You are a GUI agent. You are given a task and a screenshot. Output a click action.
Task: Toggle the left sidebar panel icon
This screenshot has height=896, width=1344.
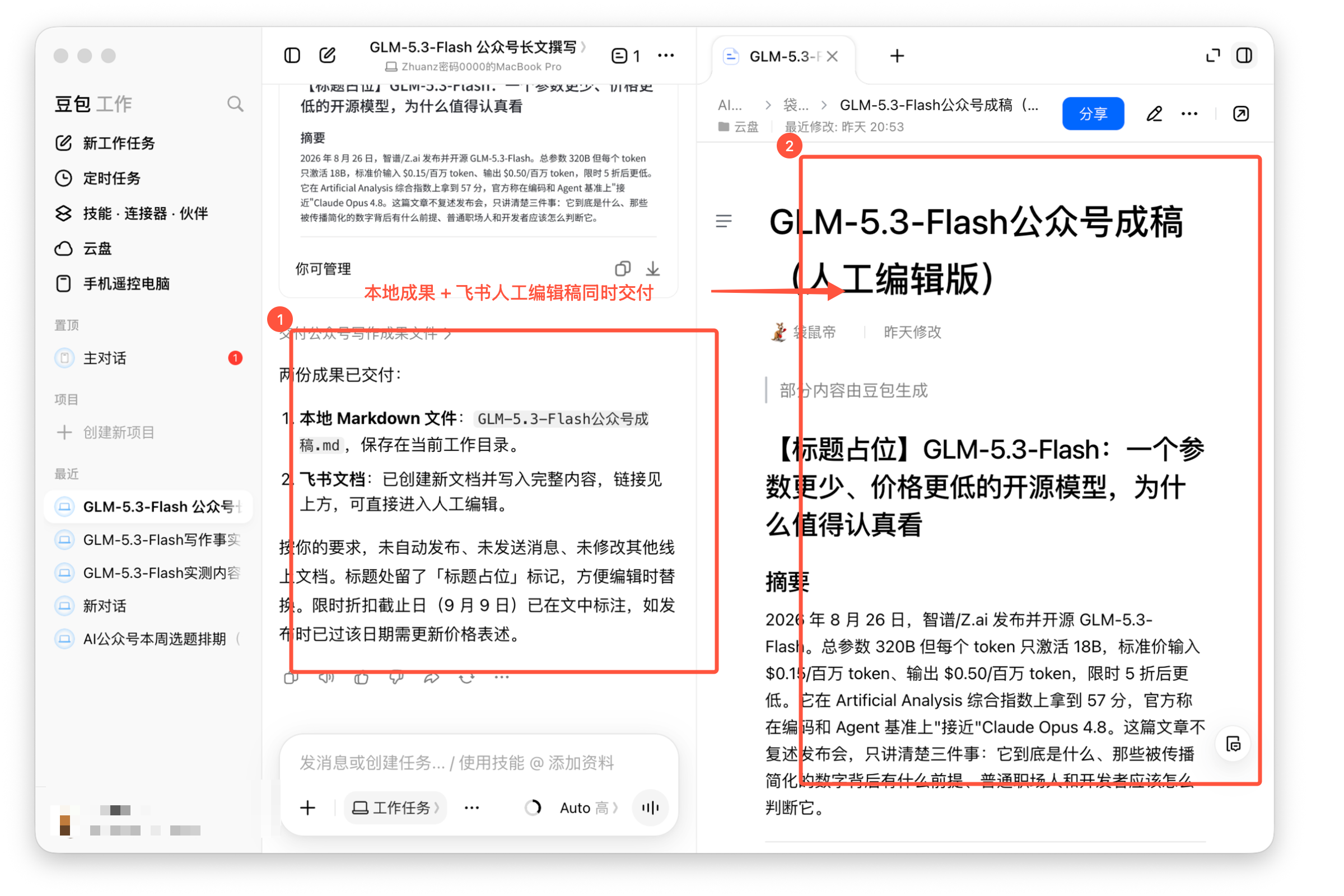point(292,55)
